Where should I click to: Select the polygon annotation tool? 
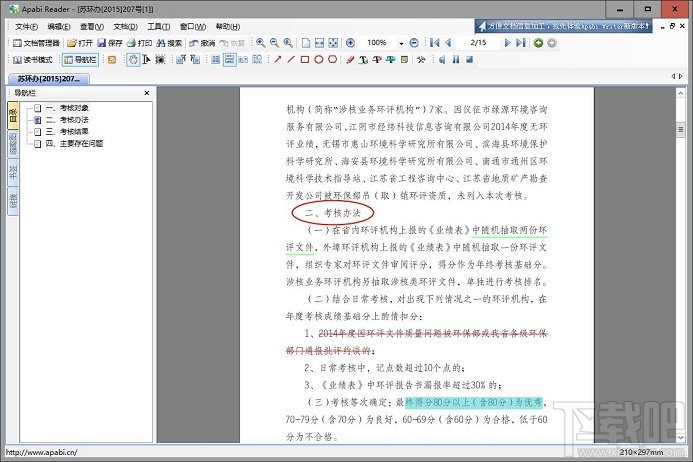pyautogui.click(x=333, y=59)
